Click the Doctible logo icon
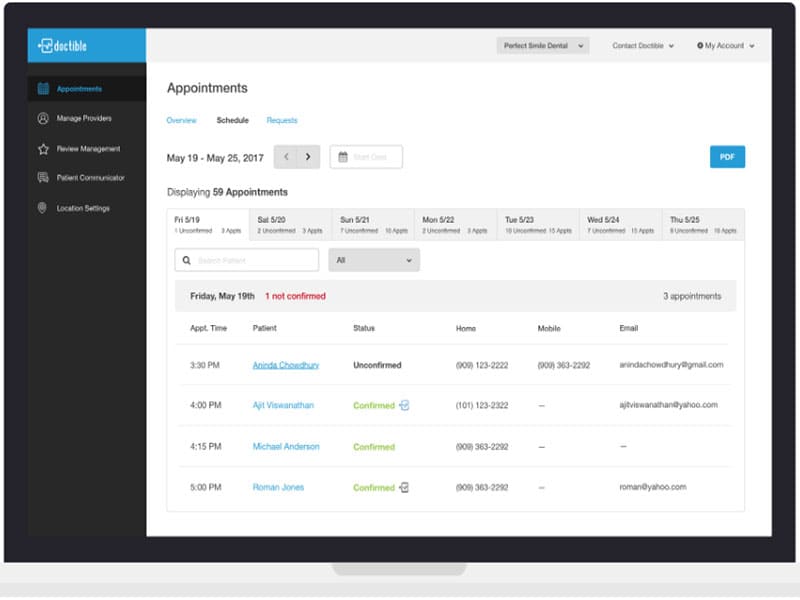800x600 pixels. 46,45
